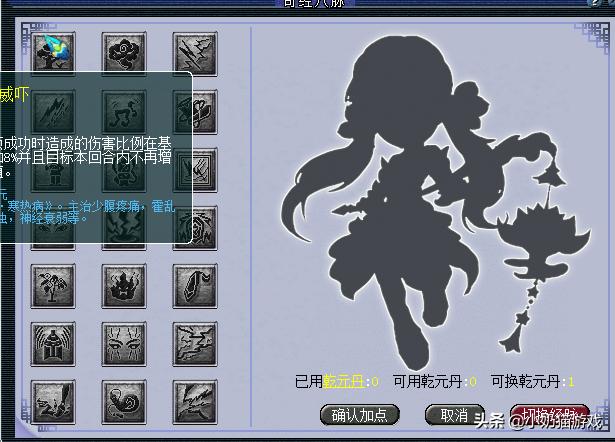Click the yellow 威吓 tooltip title

pyautogui.click(x=14, y=95)
